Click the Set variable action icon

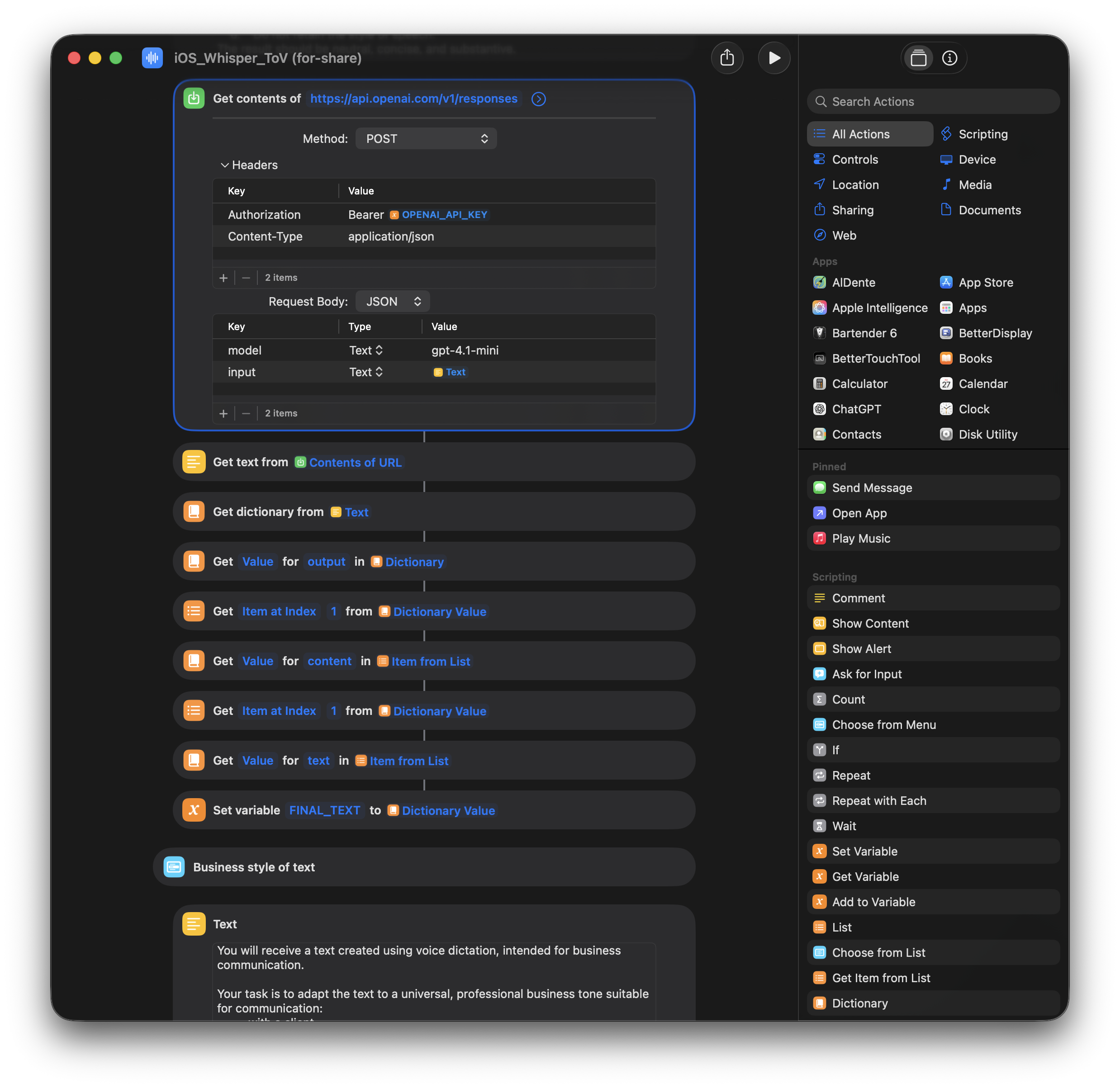(x=194, y=810)
